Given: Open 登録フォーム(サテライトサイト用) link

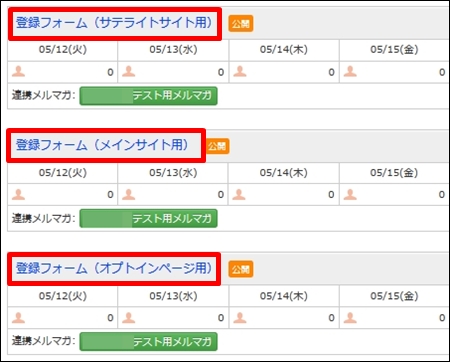Looking at the screenshot, I should click(114, 23).
